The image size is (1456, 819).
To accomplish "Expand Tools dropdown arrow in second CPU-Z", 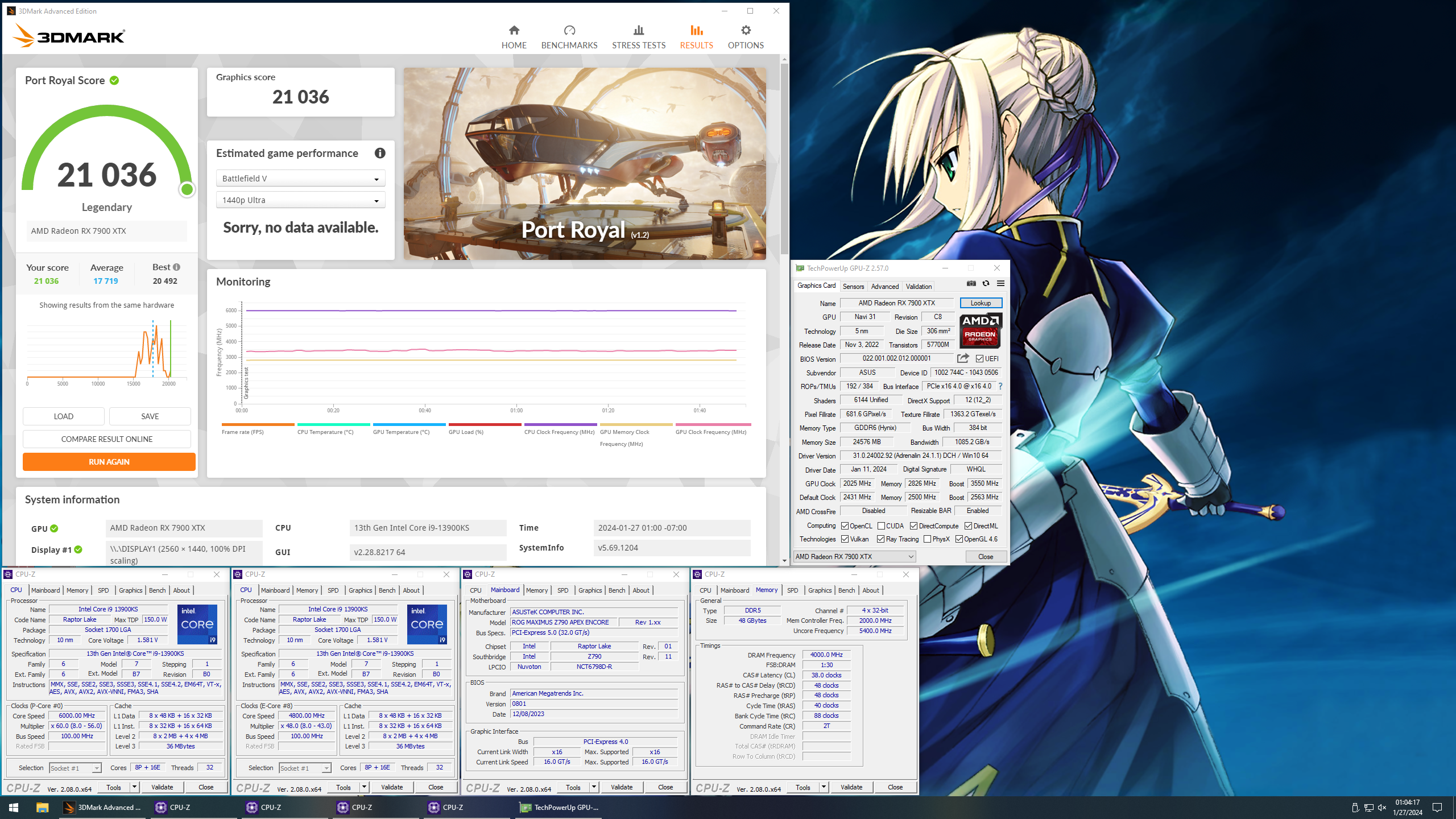I will [x=364, y=787].
